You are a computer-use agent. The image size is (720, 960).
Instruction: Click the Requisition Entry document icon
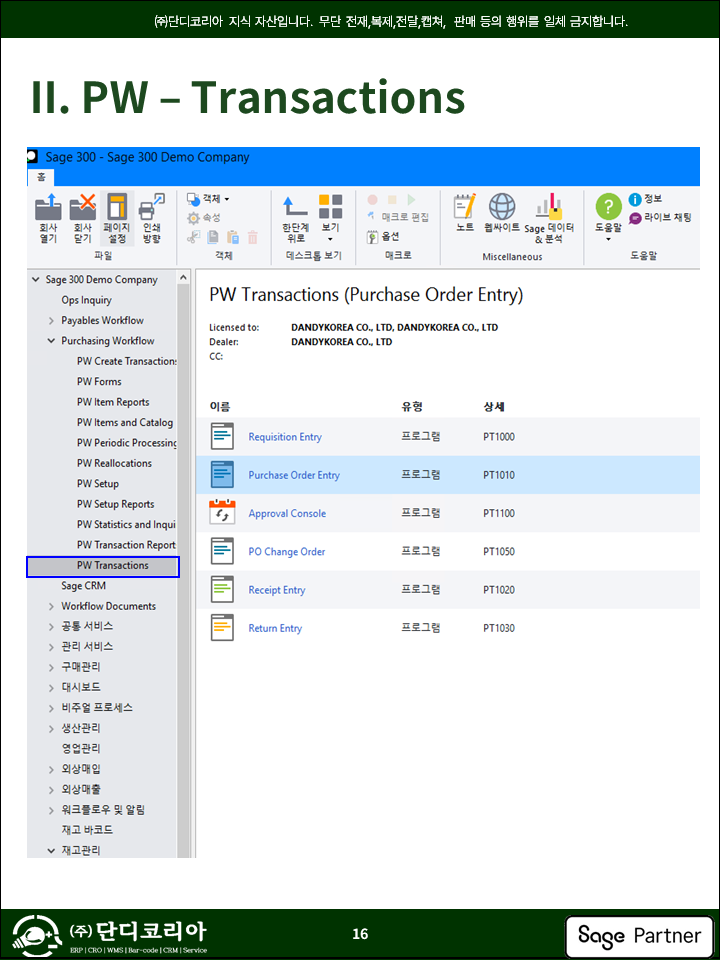(222, 437)
